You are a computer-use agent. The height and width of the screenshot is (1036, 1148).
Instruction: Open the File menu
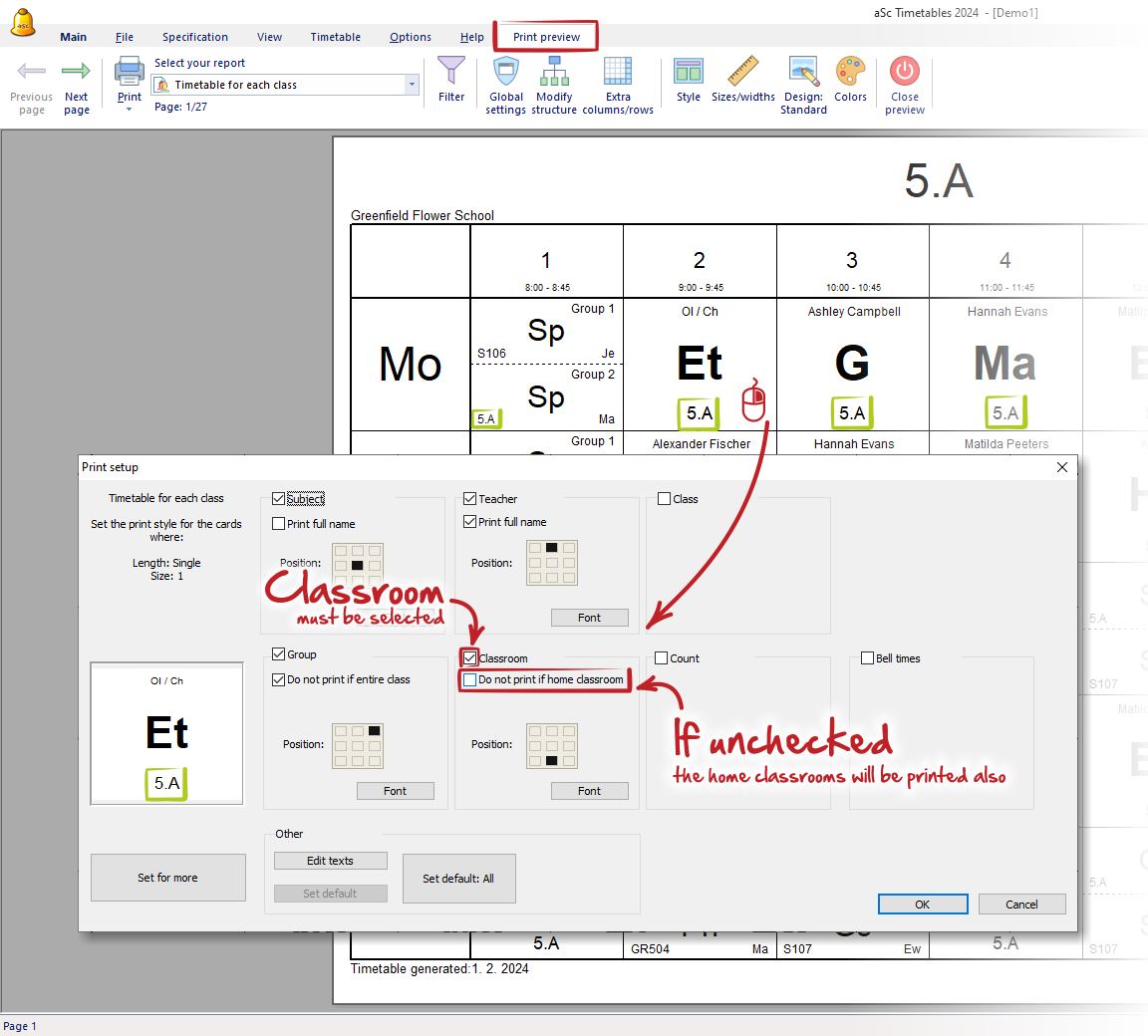(125, 37)
